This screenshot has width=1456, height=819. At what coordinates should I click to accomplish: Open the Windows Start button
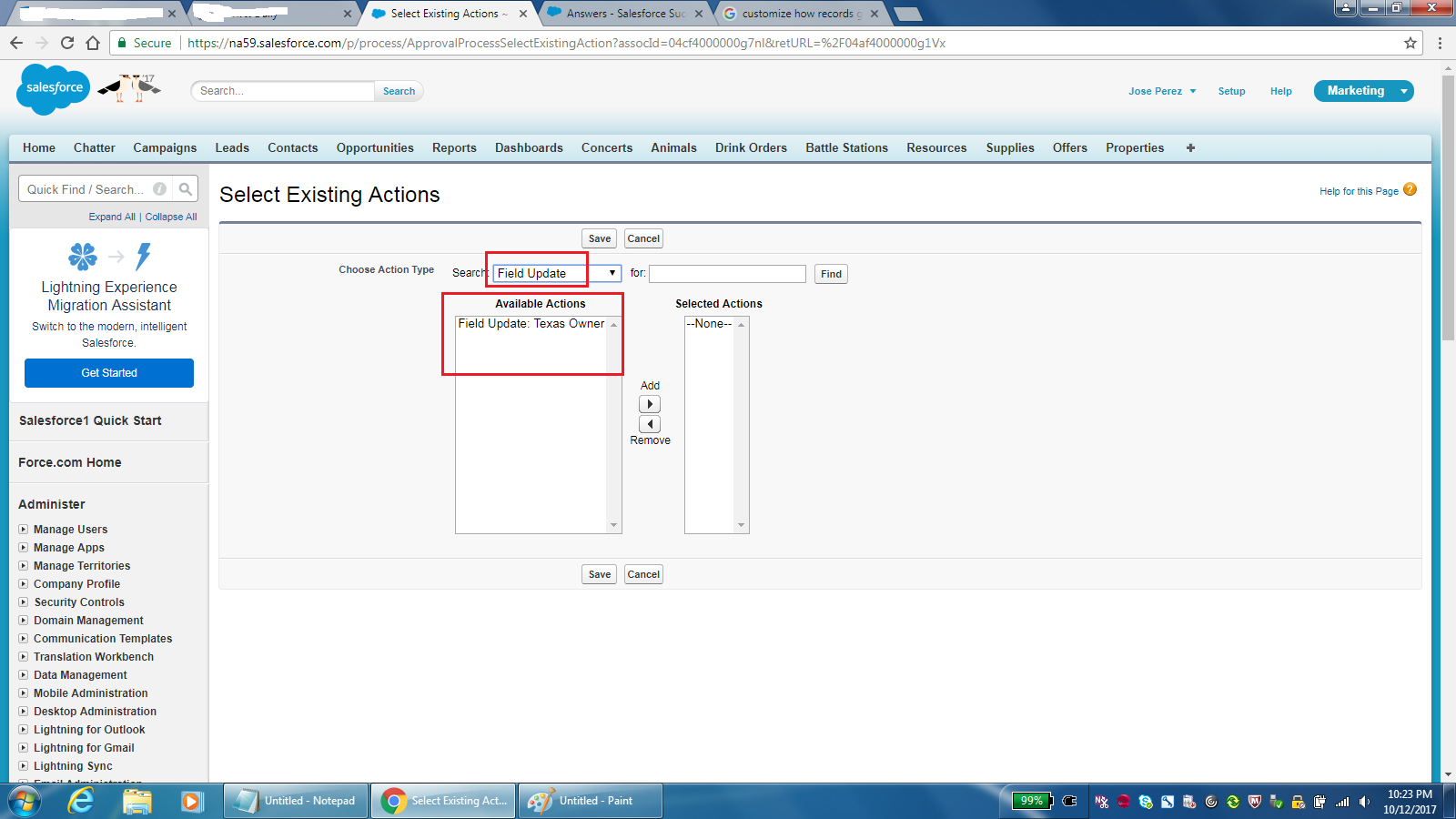click(25, 801)
